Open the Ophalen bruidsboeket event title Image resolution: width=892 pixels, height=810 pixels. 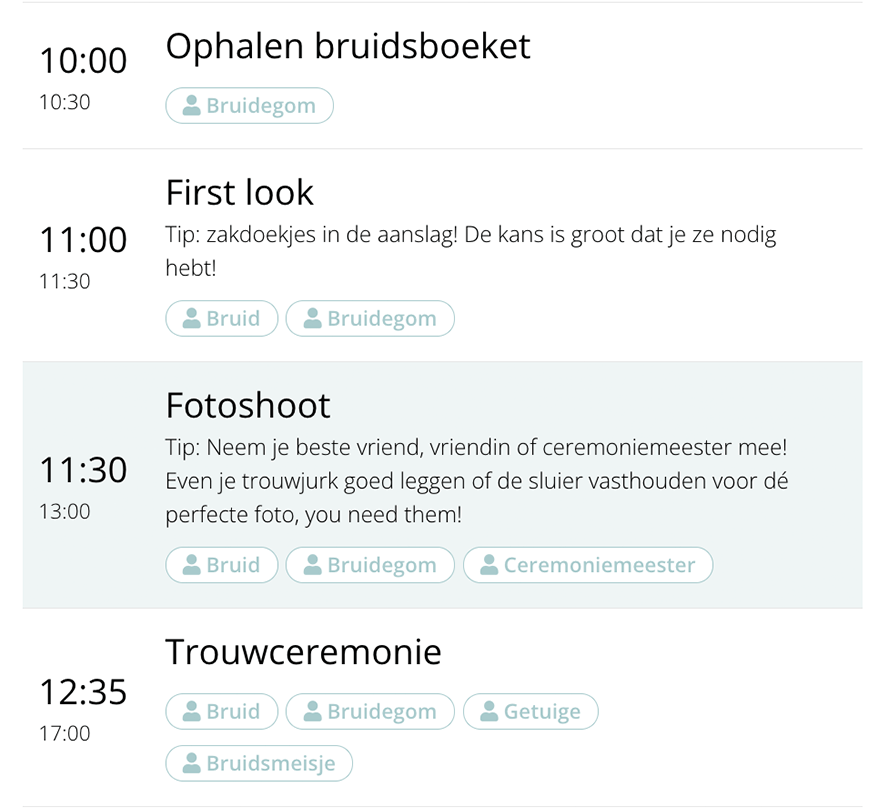pyautogui.click(x=347, y=46)
